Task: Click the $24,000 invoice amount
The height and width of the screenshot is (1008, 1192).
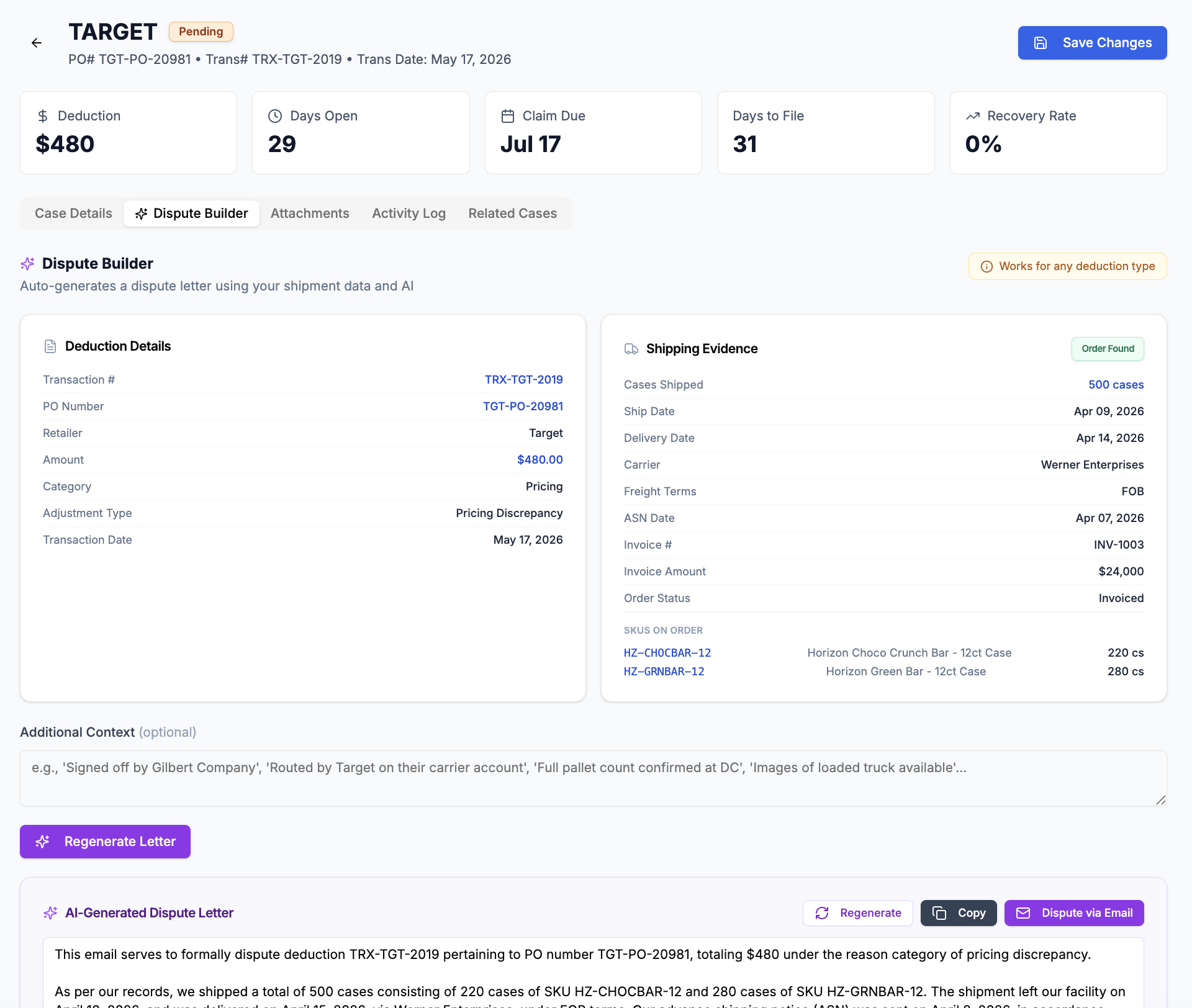Action: tap(1121, 572)
